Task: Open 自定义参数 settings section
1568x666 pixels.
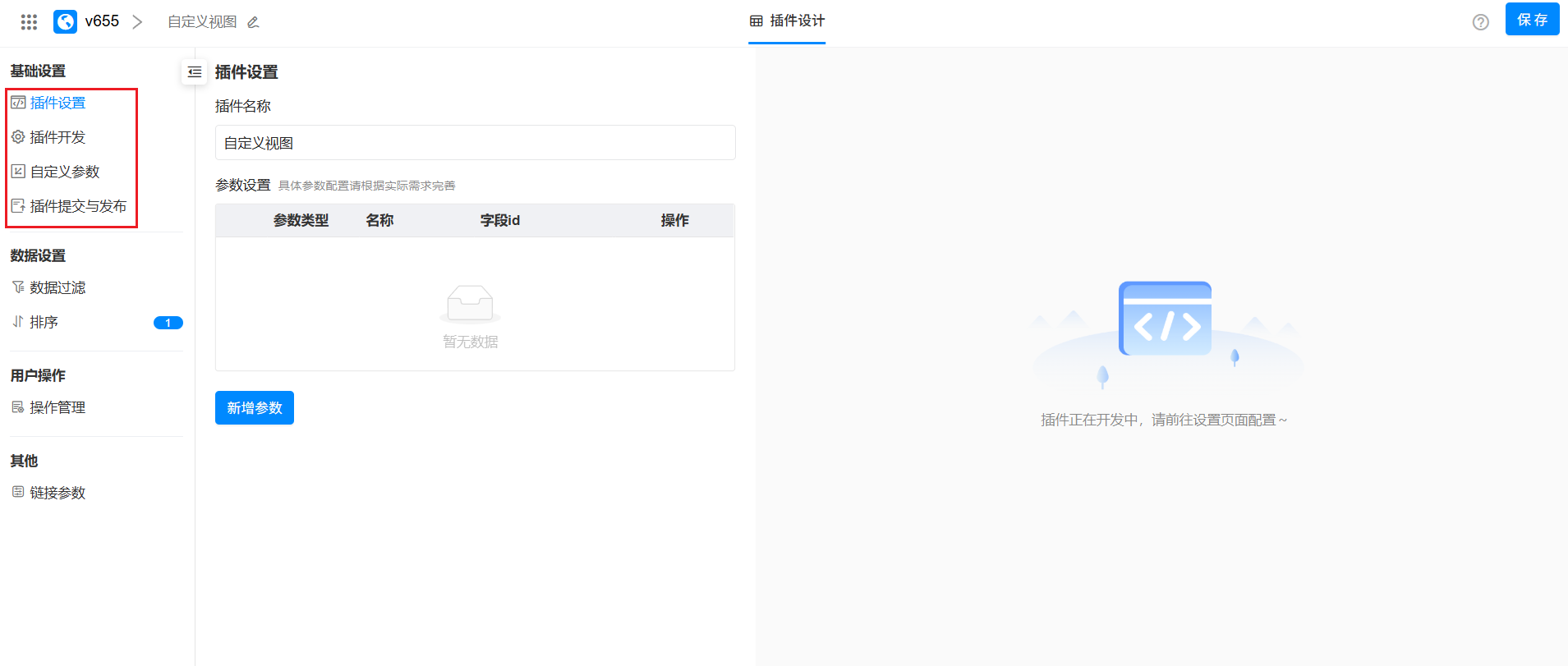Action: coord(64,172)
